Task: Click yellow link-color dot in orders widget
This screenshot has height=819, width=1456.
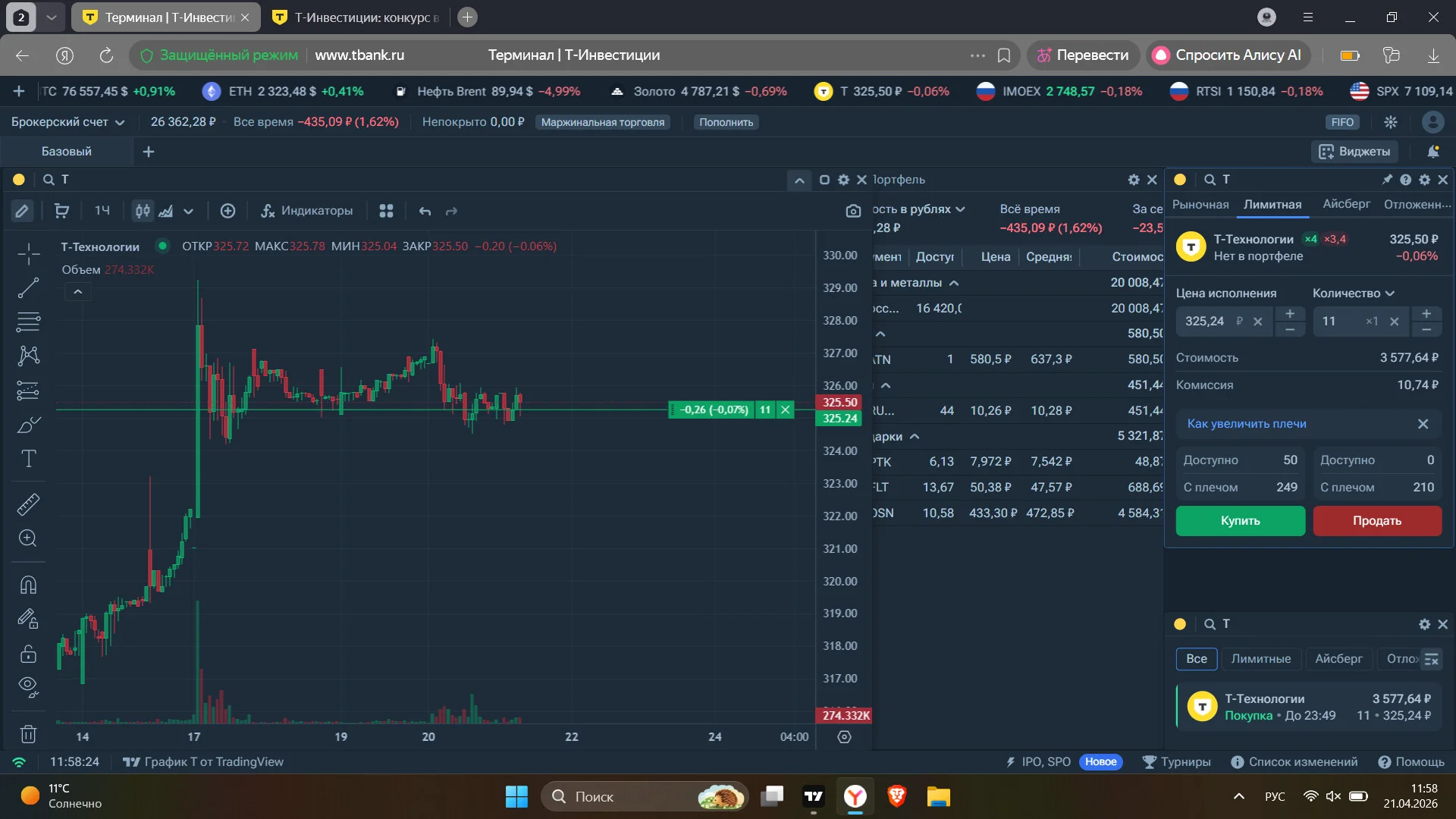Action: click(1179, 624)
